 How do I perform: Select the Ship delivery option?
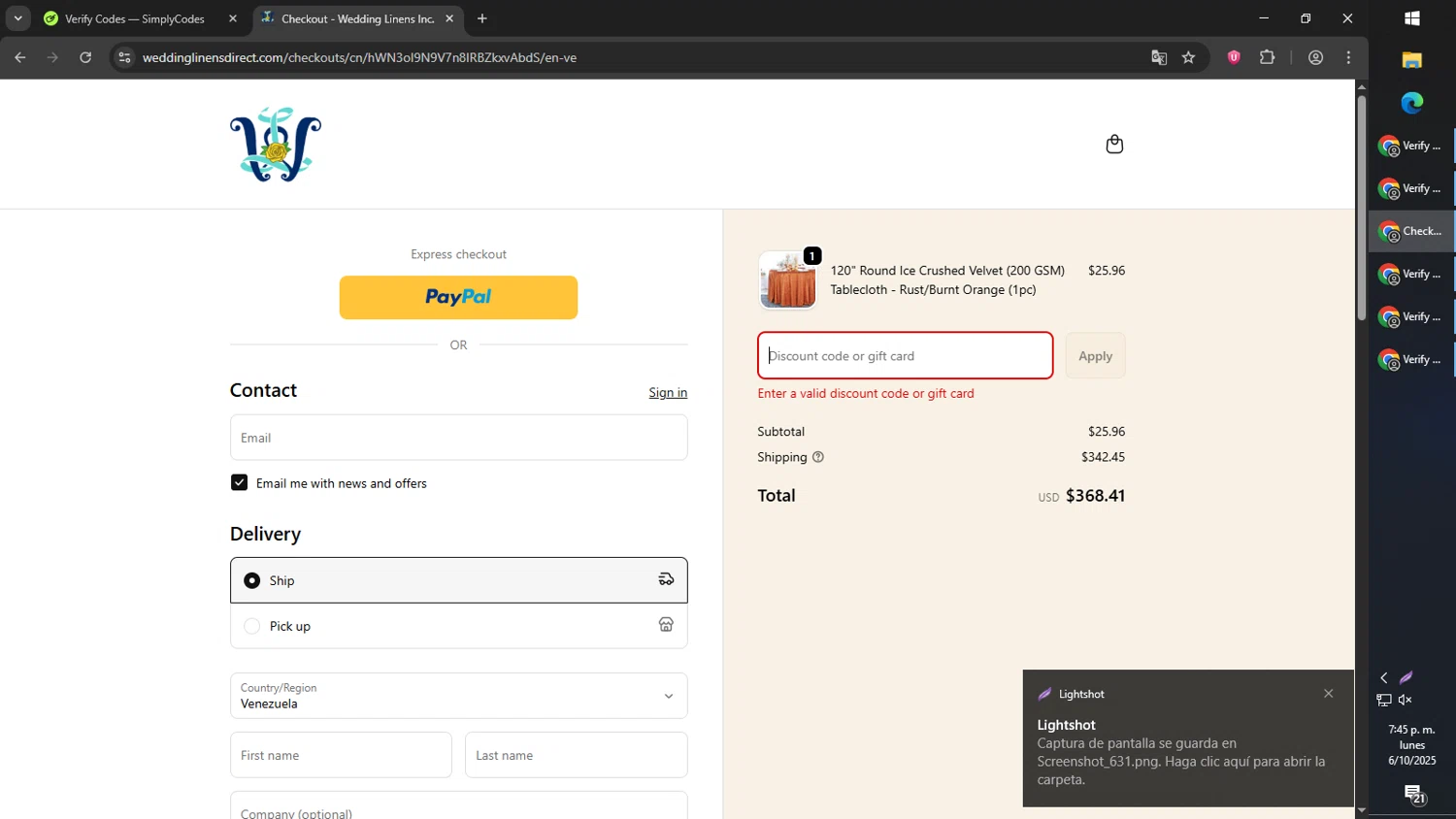coord(459,580)
